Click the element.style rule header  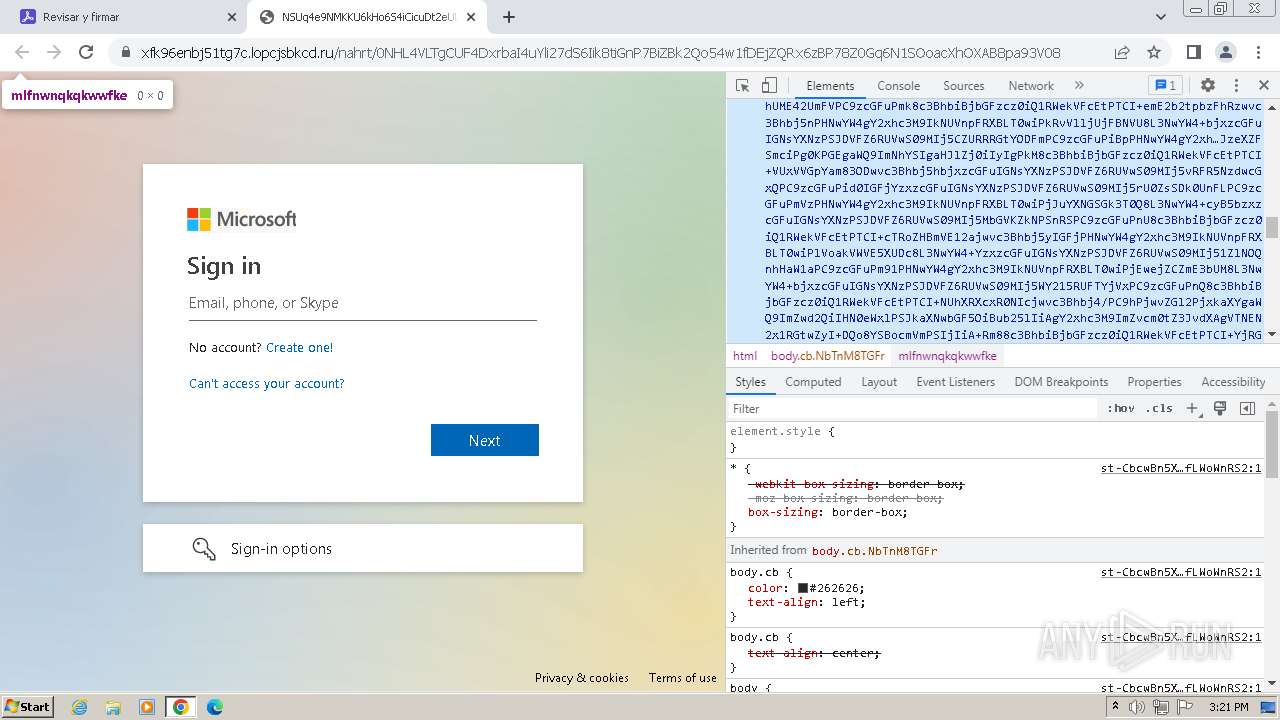(x=780, y=431)
